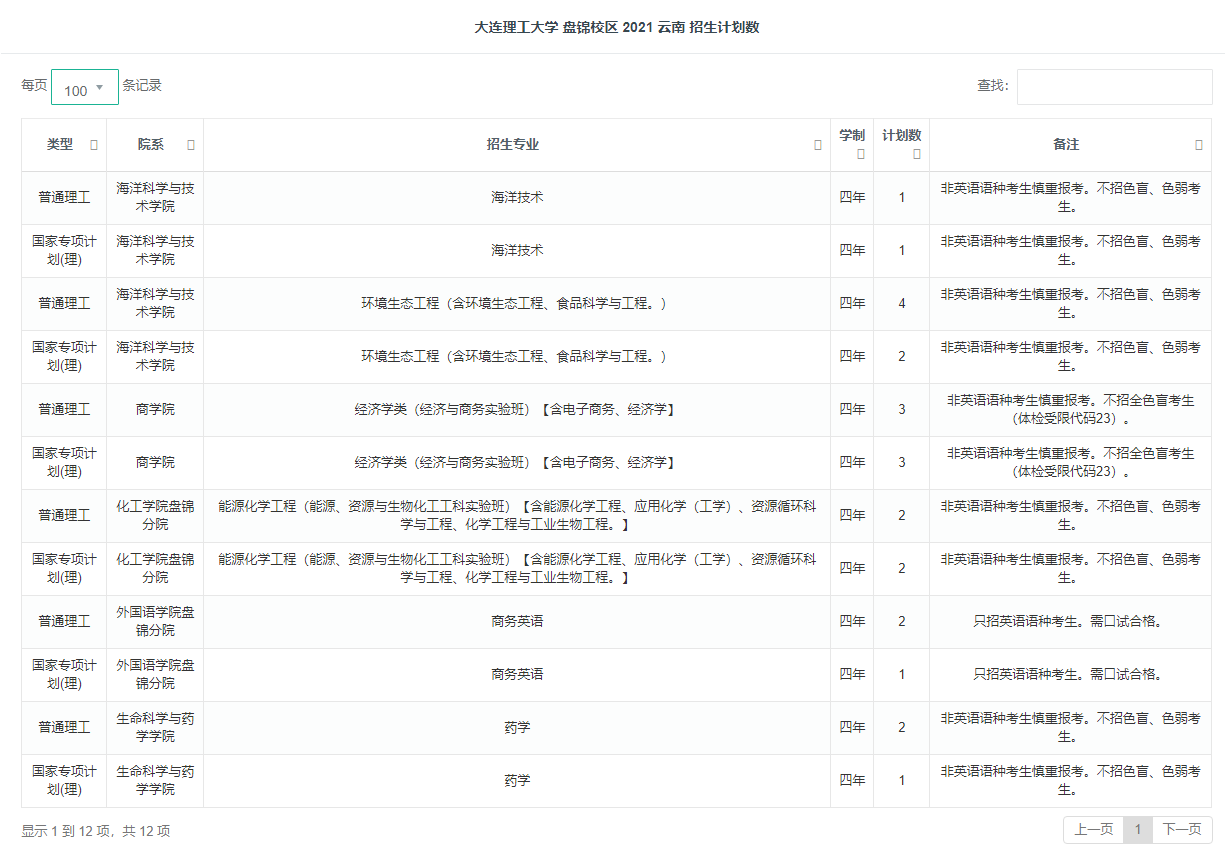1225x867 pixels.
Task: Select 药学 cell in the 国家专项计划(理) row
Action: tap(517, 781)
